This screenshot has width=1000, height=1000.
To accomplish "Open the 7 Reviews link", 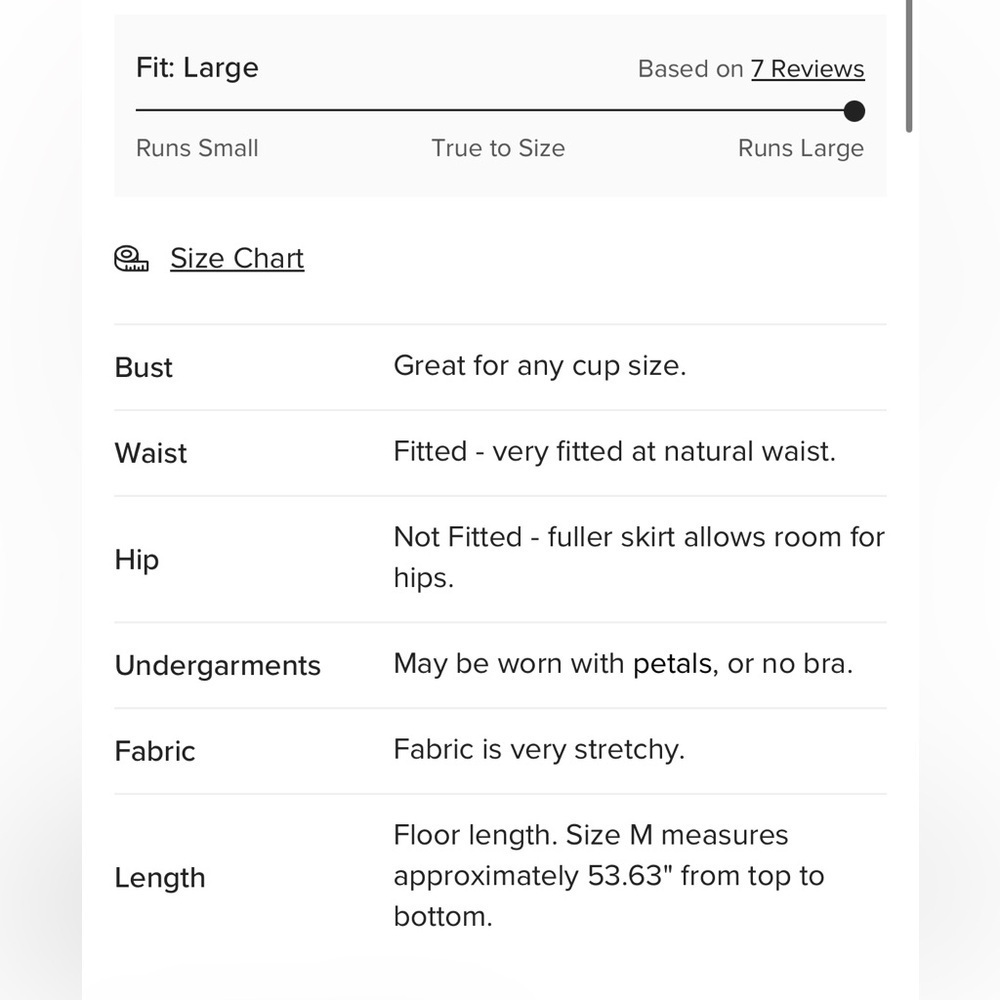I will click(807, 69).
